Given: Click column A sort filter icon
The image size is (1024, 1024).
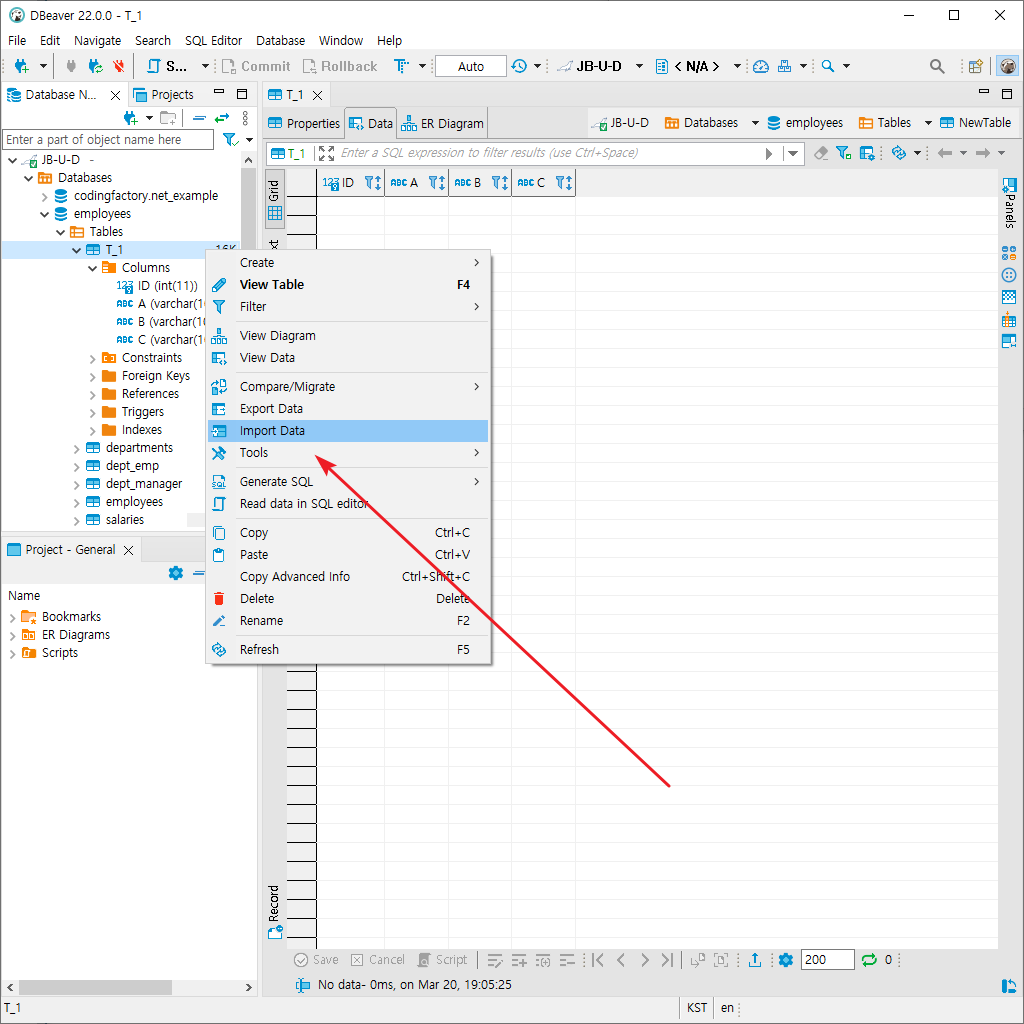Looking at the screenshot, I should click(x=436, y=183).
